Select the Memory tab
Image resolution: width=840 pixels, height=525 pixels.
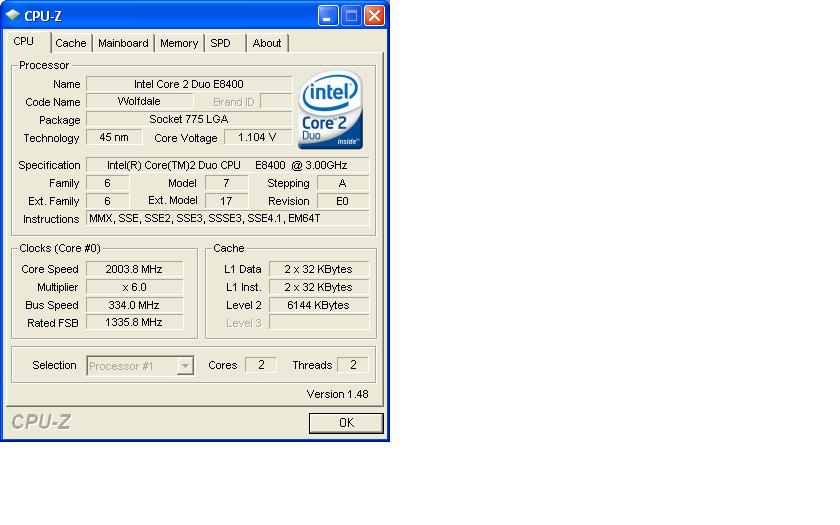[179, 43]
